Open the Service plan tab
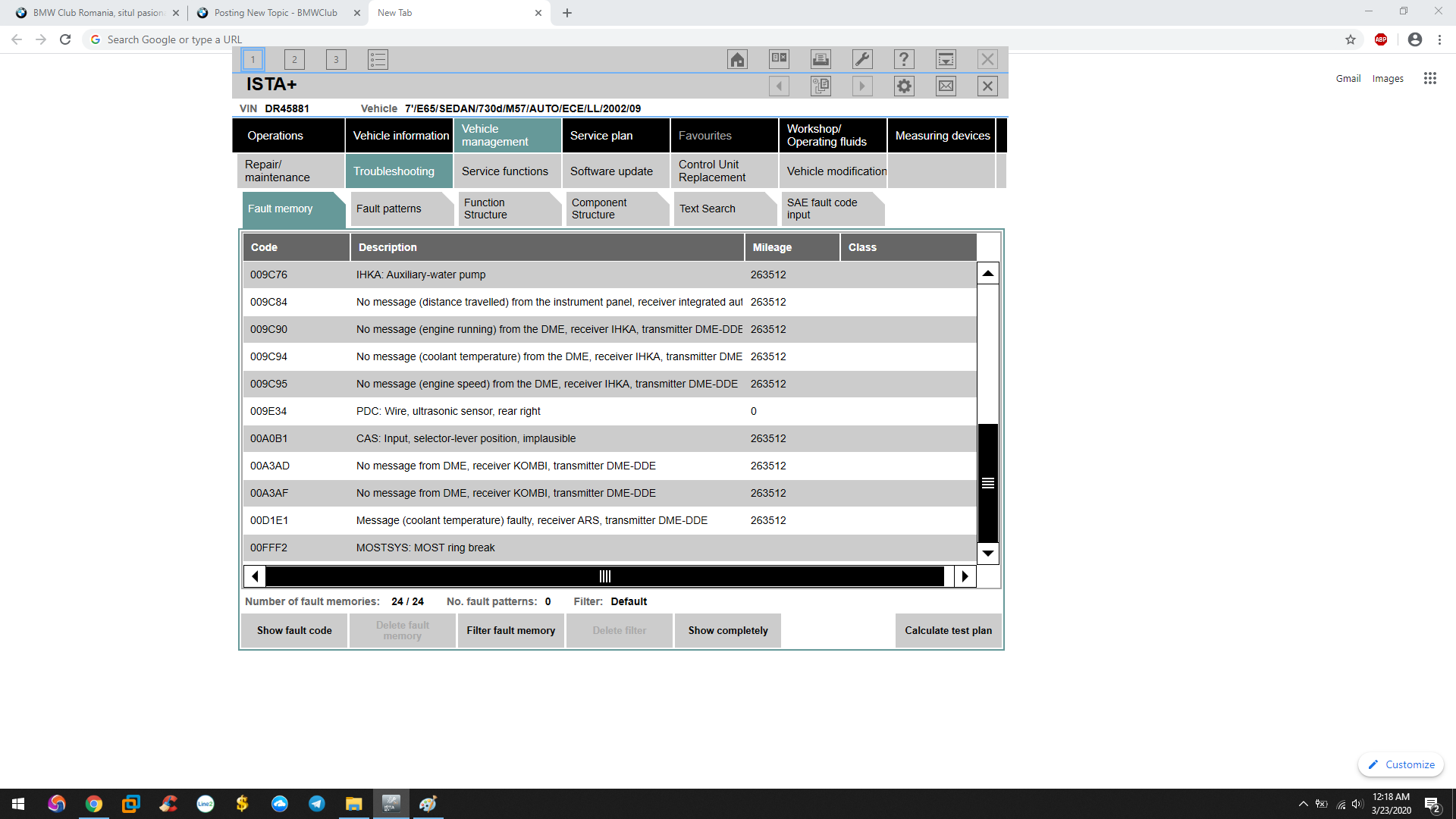The width and height of the screenshot is (1456, 819). tap(616, 136)
